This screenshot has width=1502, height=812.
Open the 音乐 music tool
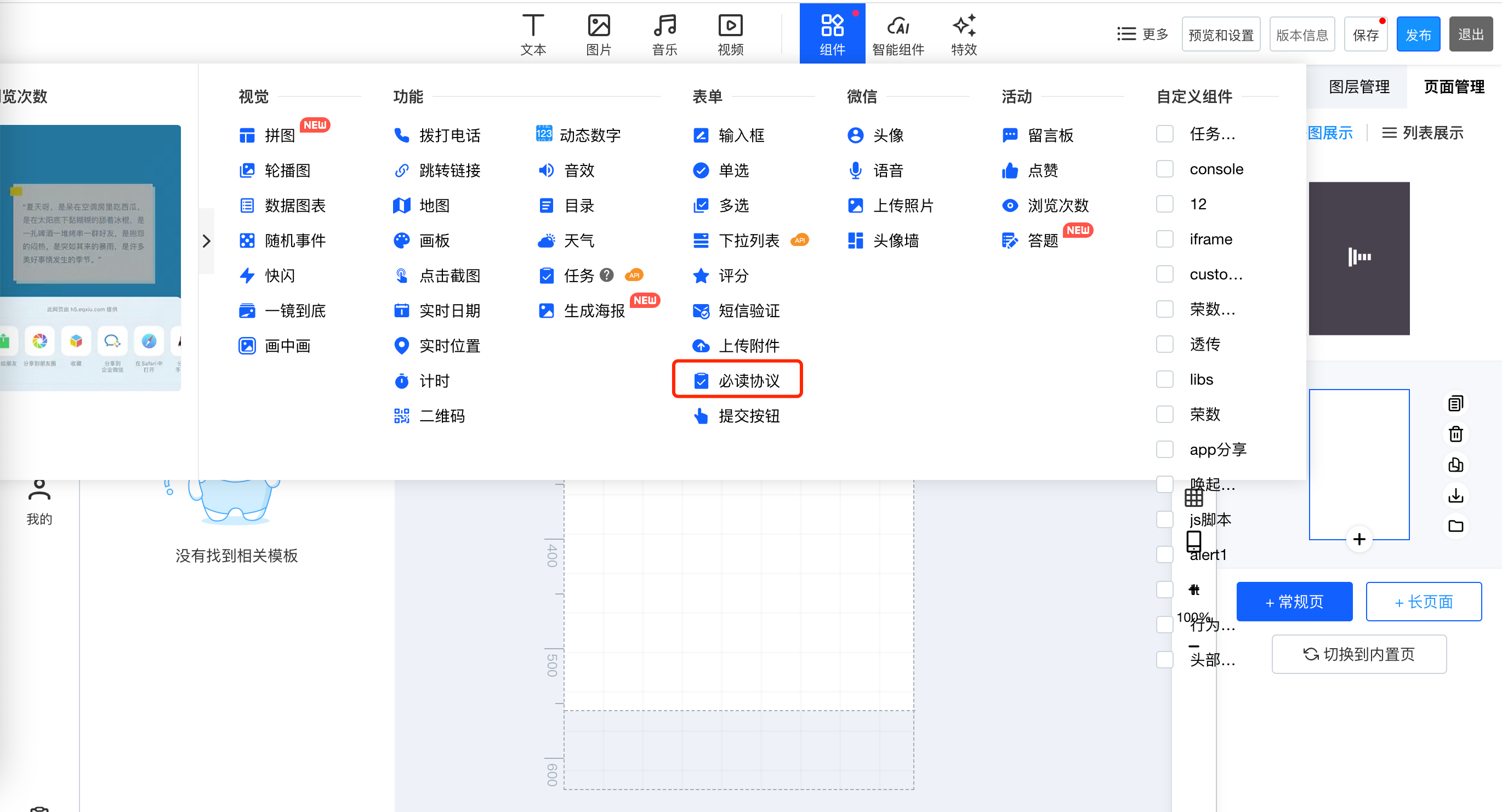click(x=665, y=35)
